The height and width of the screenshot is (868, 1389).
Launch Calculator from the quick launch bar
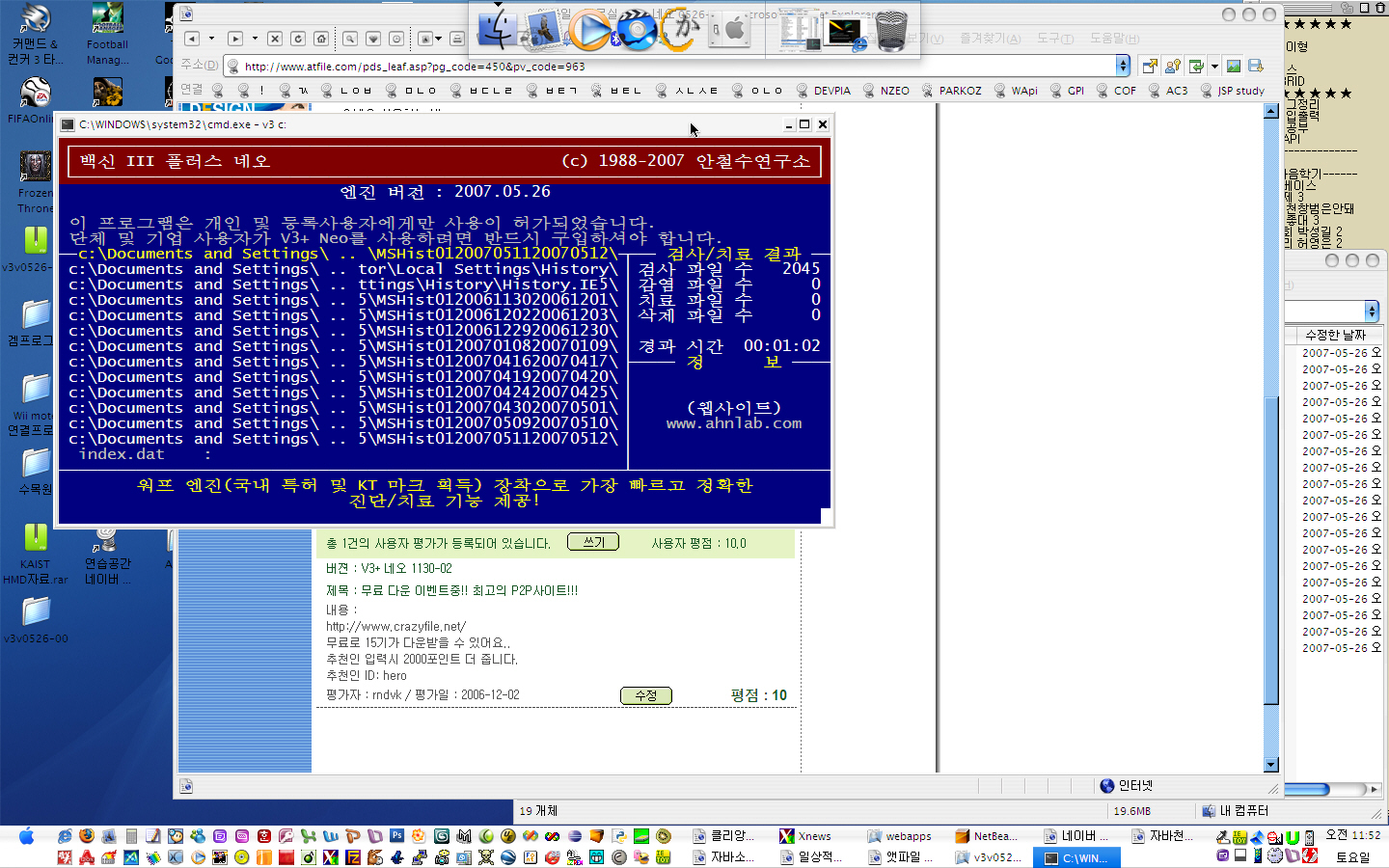tap(131, 835)
